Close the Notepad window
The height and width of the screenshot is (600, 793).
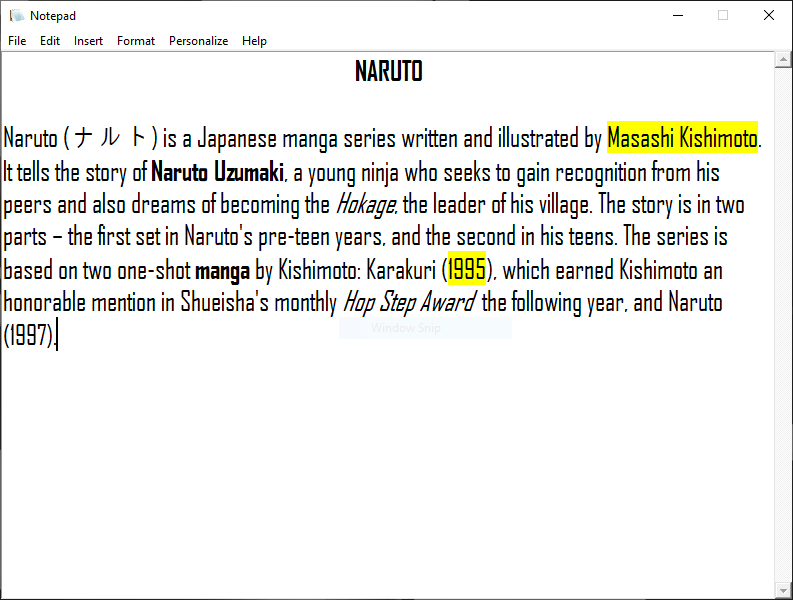[769, 16]
